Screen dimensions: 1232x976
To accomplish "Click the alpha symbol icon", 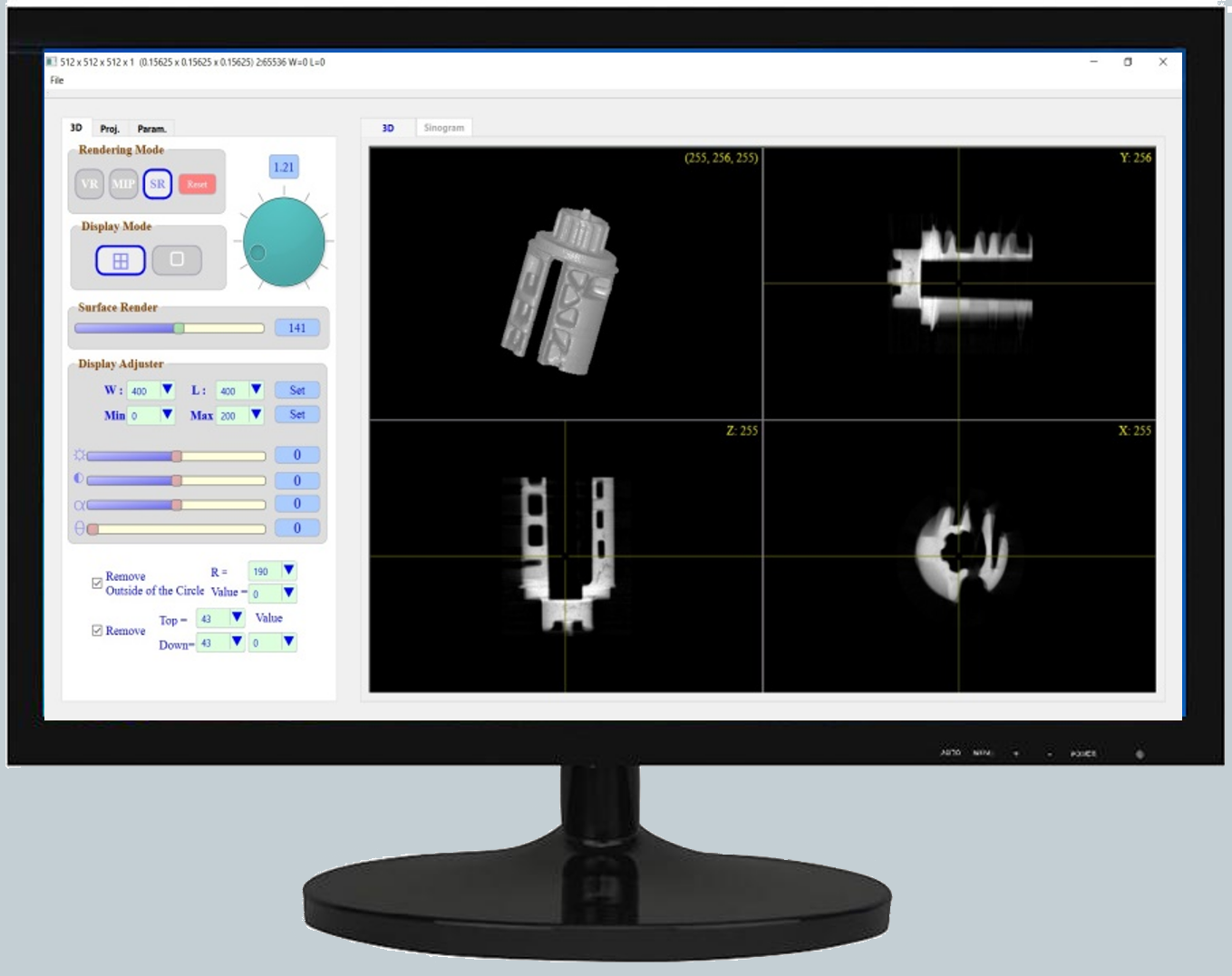I will [80, 505].
